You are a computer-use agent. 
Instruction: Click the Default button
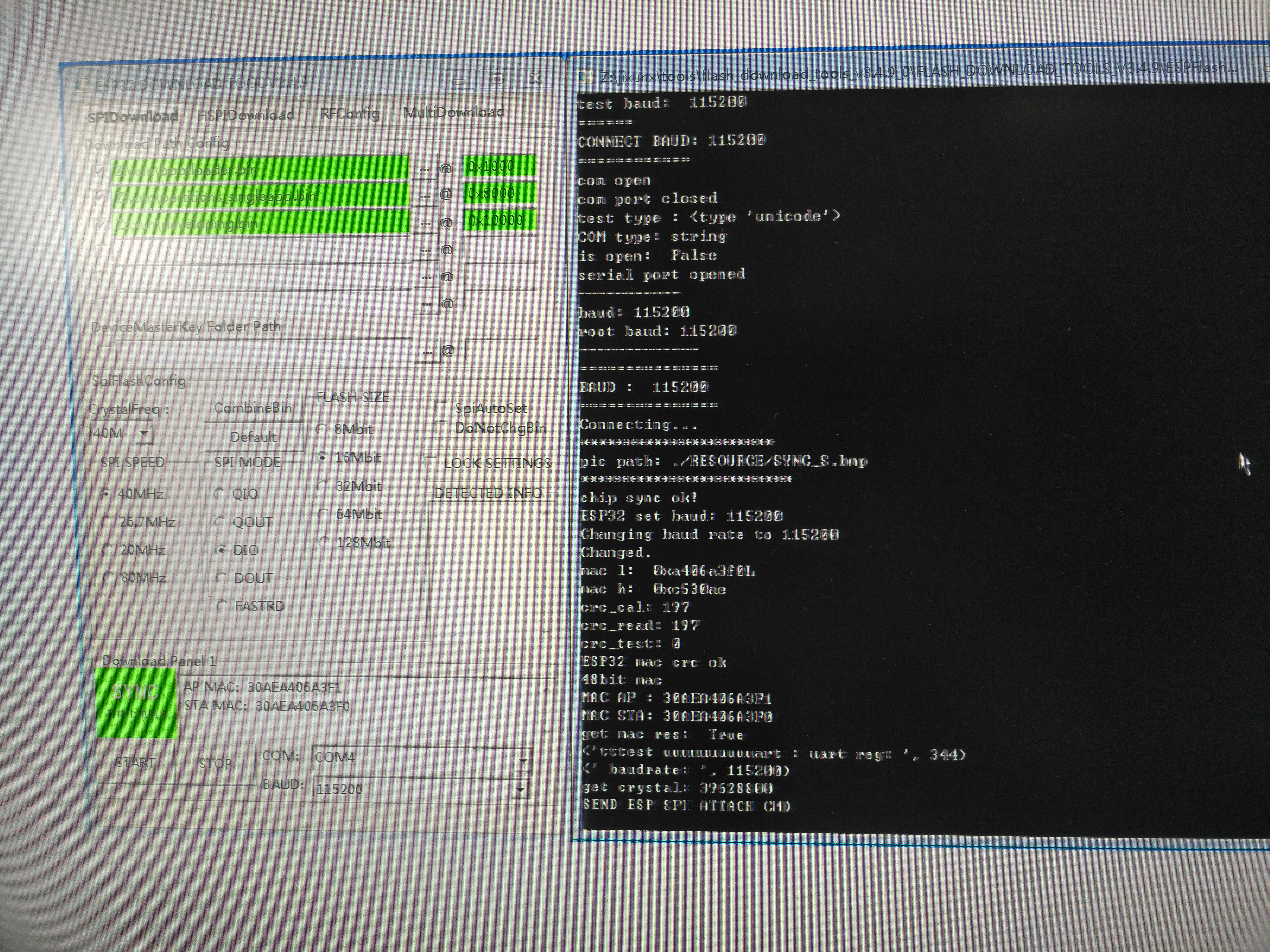[253, 437]
